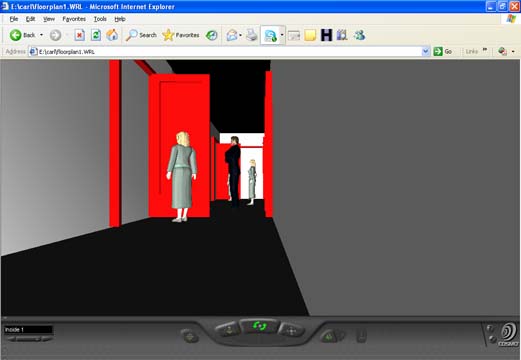Screen dimensions: 521x360
Task: Open the History toolbar icon
Action: (x=212, y=35)
